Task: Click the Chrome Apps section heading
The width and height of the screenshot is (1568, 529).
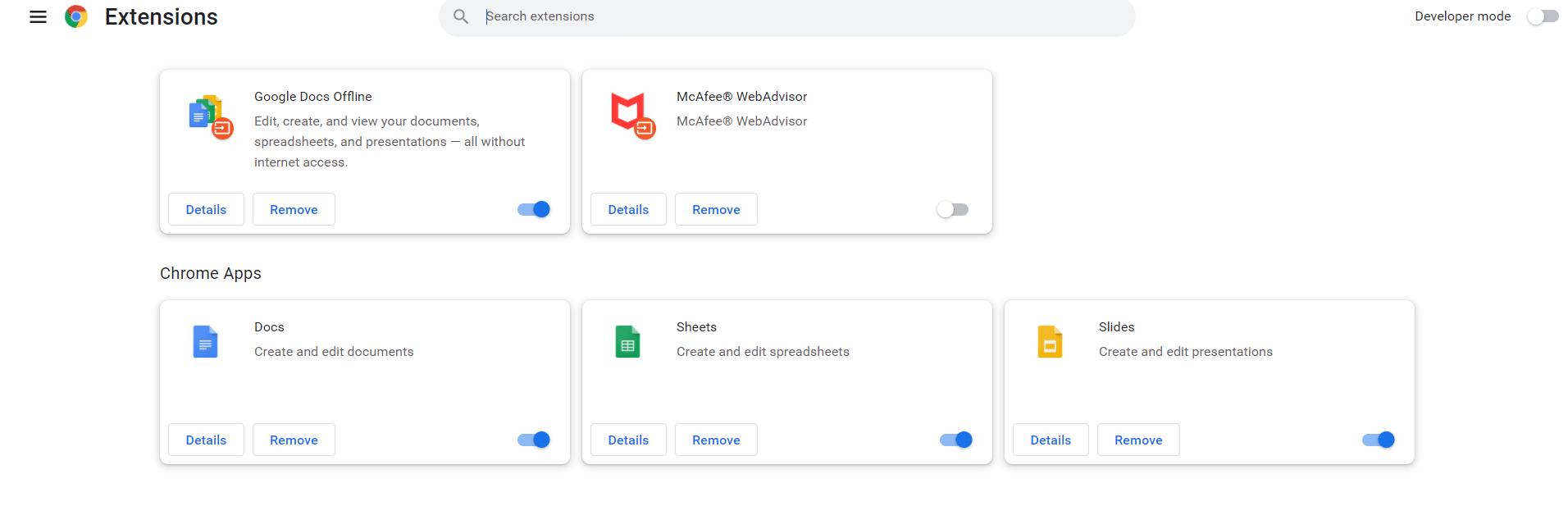Action: click(x=211, y=274)
